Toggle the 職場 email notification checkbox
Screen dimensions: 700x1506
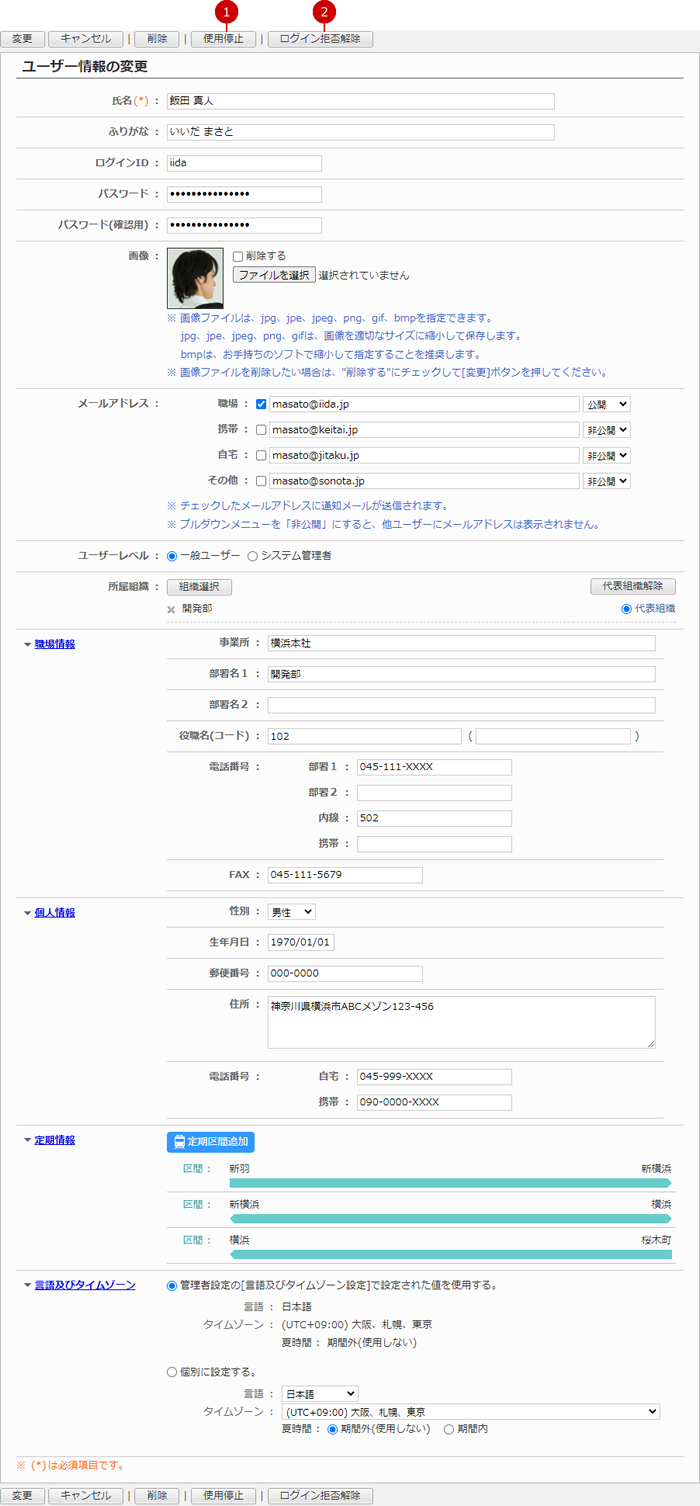261,404
